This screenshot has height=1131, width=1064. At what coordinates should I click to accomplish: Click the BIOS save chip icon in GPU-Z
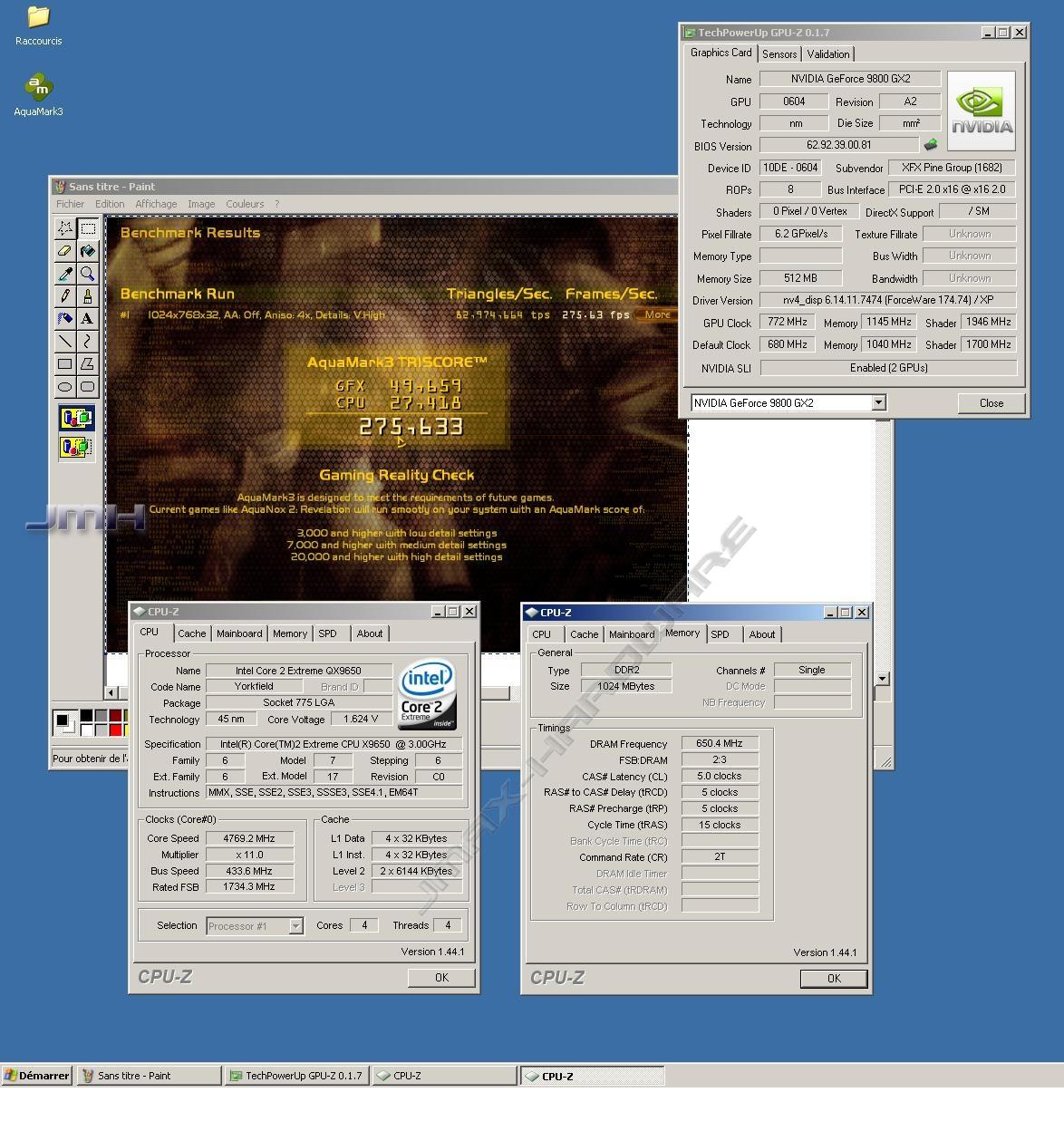(x=931, y=145)
